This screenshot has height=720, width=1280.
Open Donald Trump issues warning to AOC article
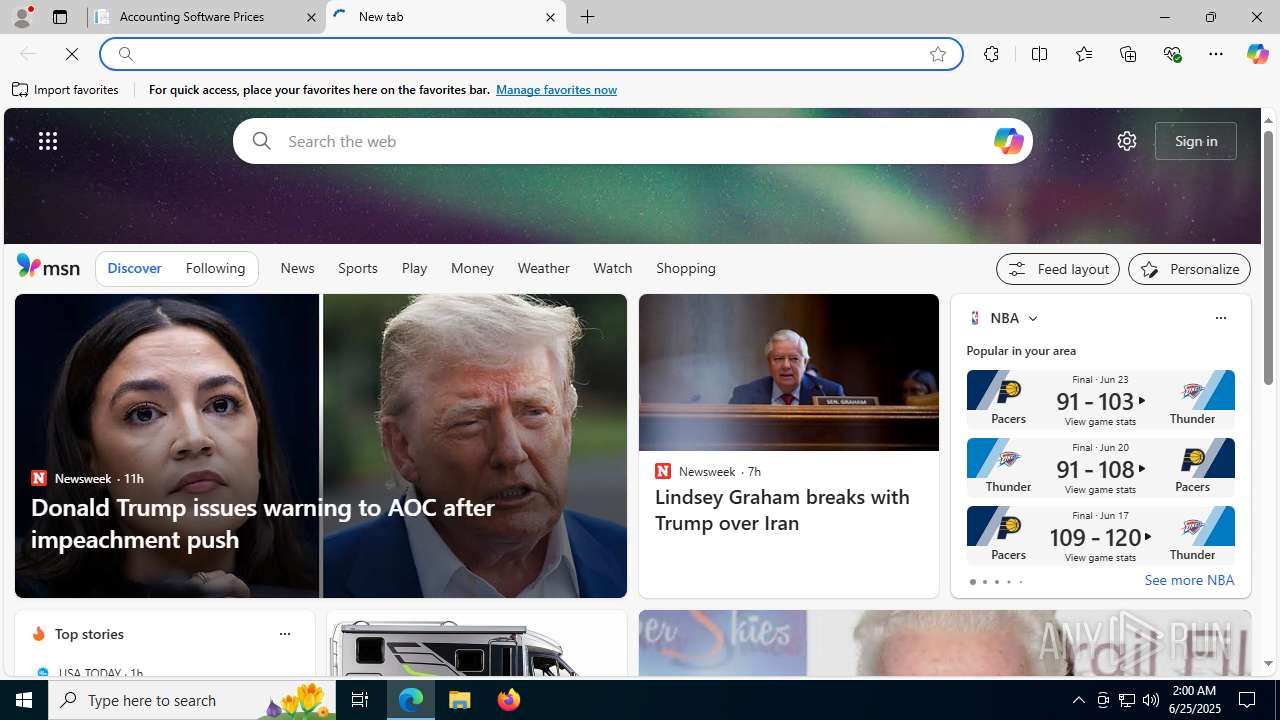263,523
